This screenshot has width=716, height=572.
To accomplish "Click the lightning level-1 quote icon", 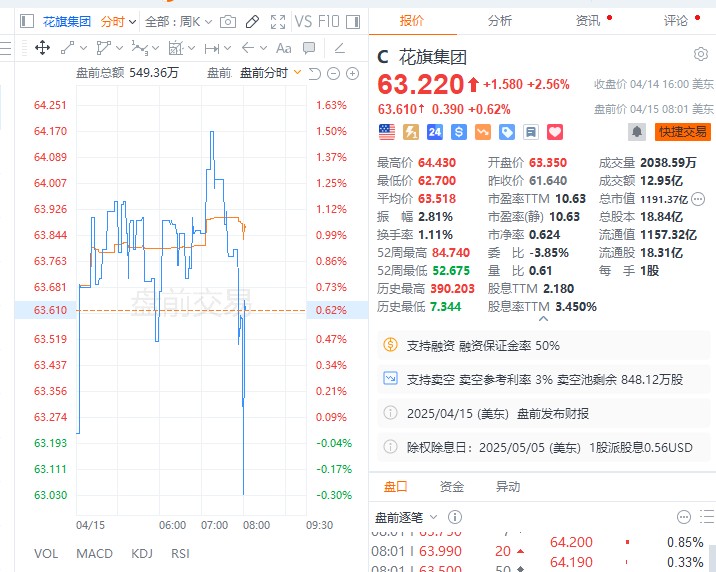I will [x=411, y=132].
